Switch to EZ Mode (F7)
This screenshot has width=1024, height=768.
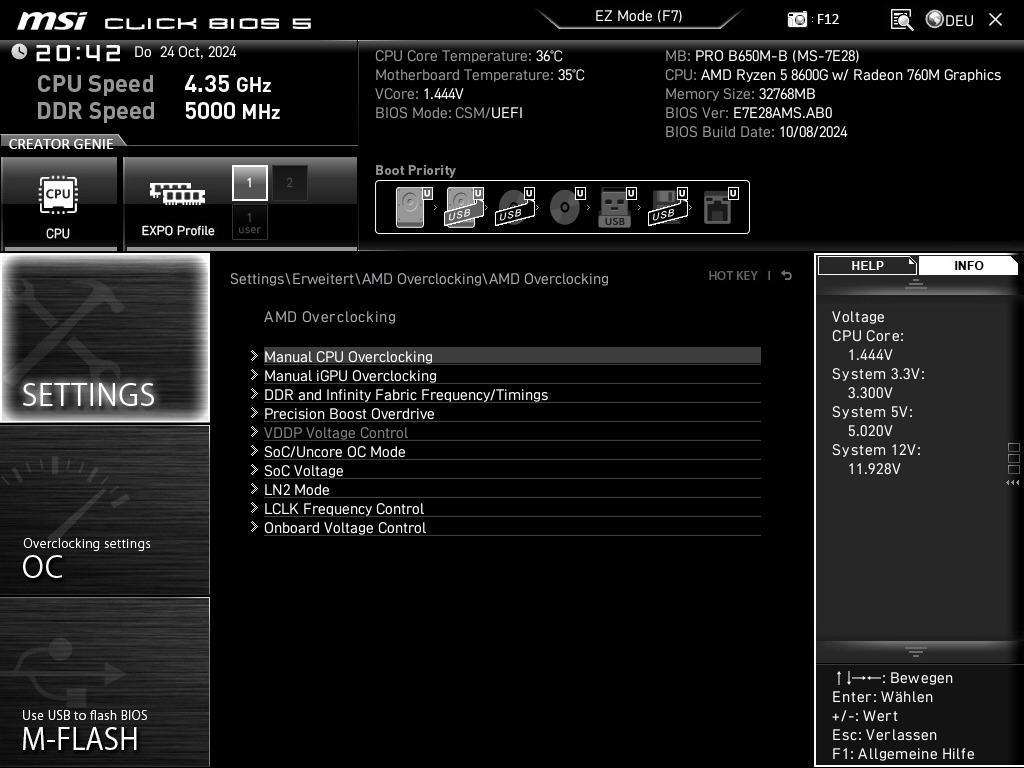point(639,16)
